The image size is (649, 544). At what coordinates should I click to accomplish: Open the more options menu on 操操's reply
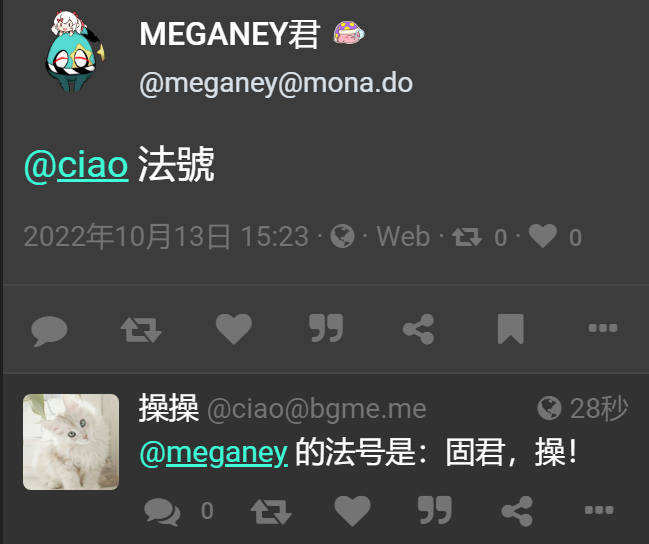(599, 510)
